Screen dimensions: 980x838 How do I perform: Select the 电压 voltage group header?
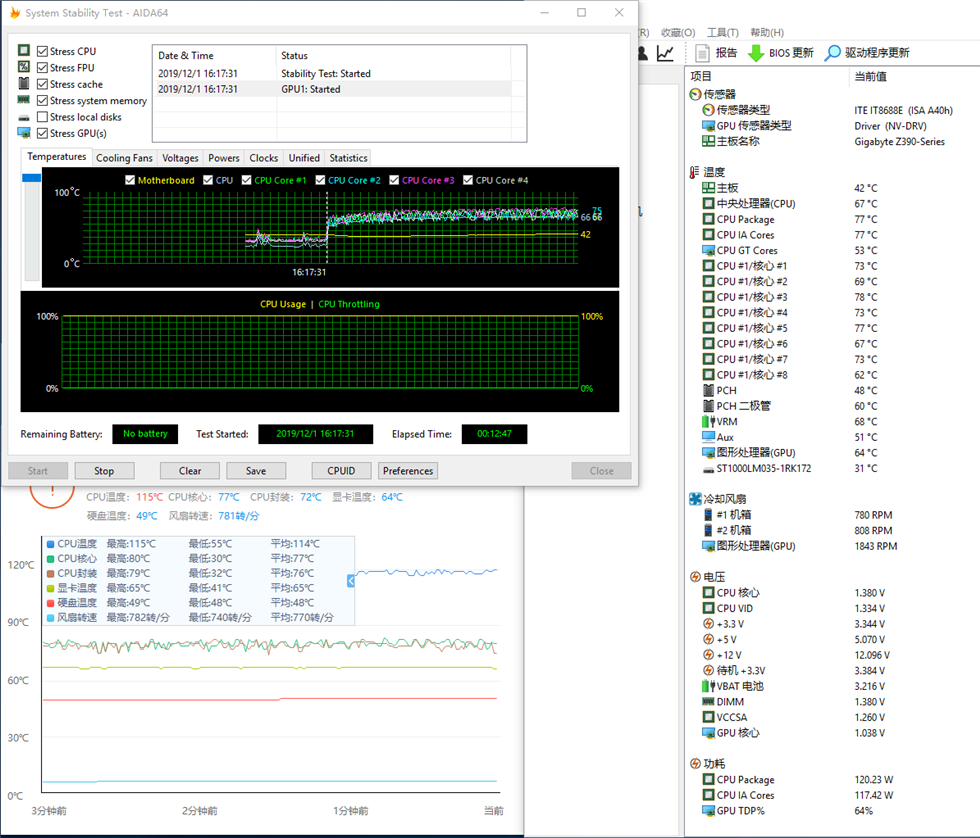pyautogui.click(x=714, y=577)
